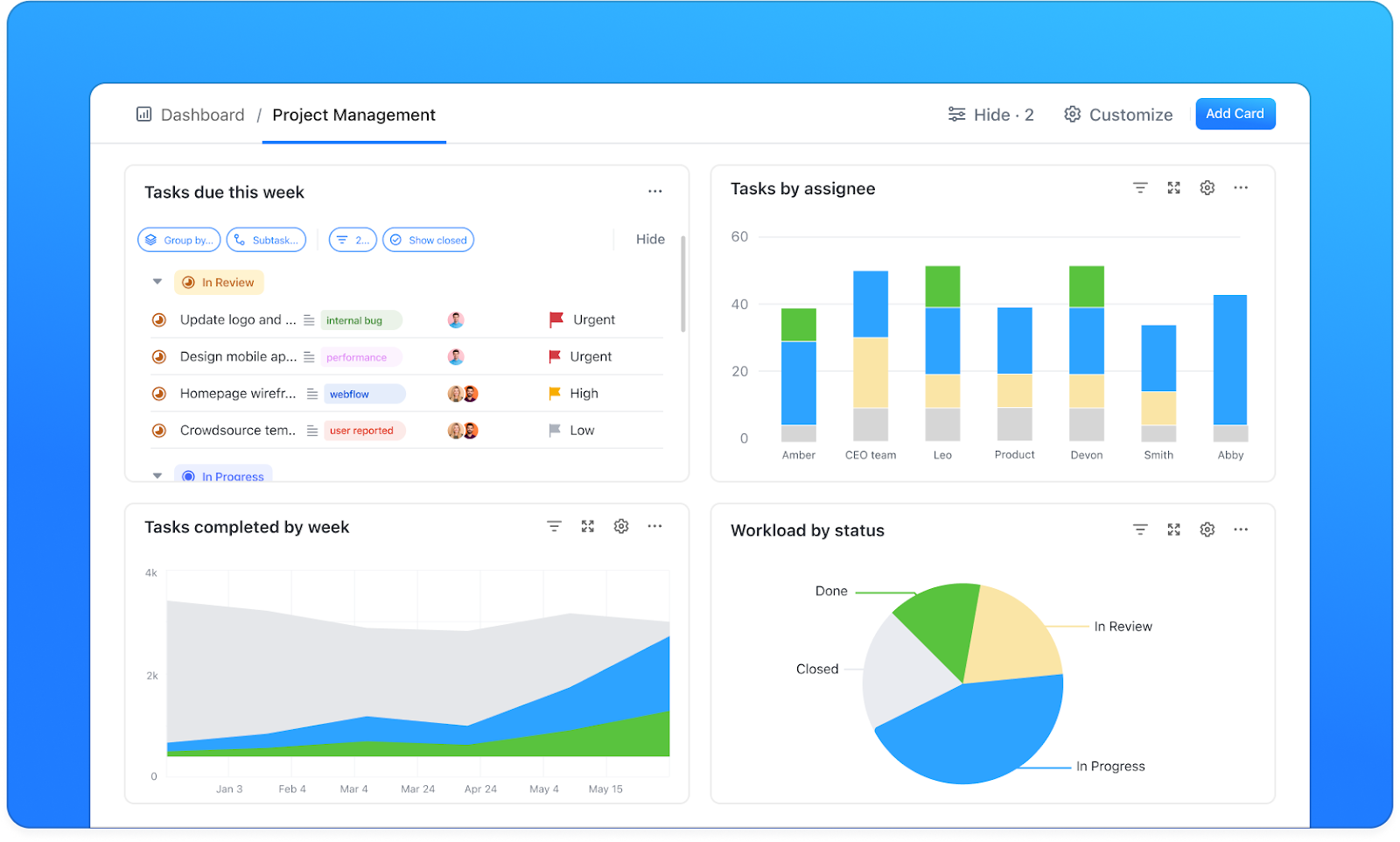Hide the Tasks due this week list
The width and height of the screenshot is (1400, 842).
648,239
